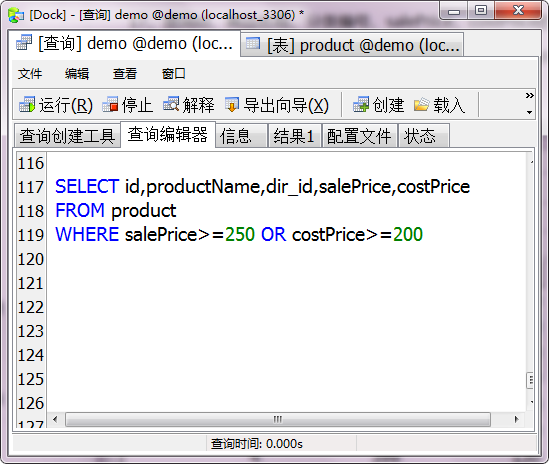
Task: Click the table name product on line 118
Action: [144, 211]
